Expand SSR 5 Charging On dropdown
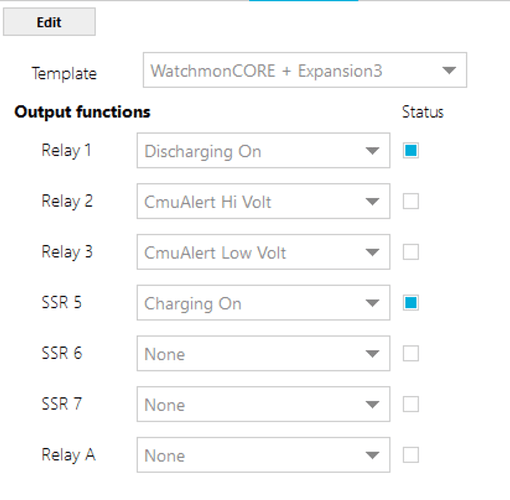Screen dimensions: 510x500 [263, 303]
